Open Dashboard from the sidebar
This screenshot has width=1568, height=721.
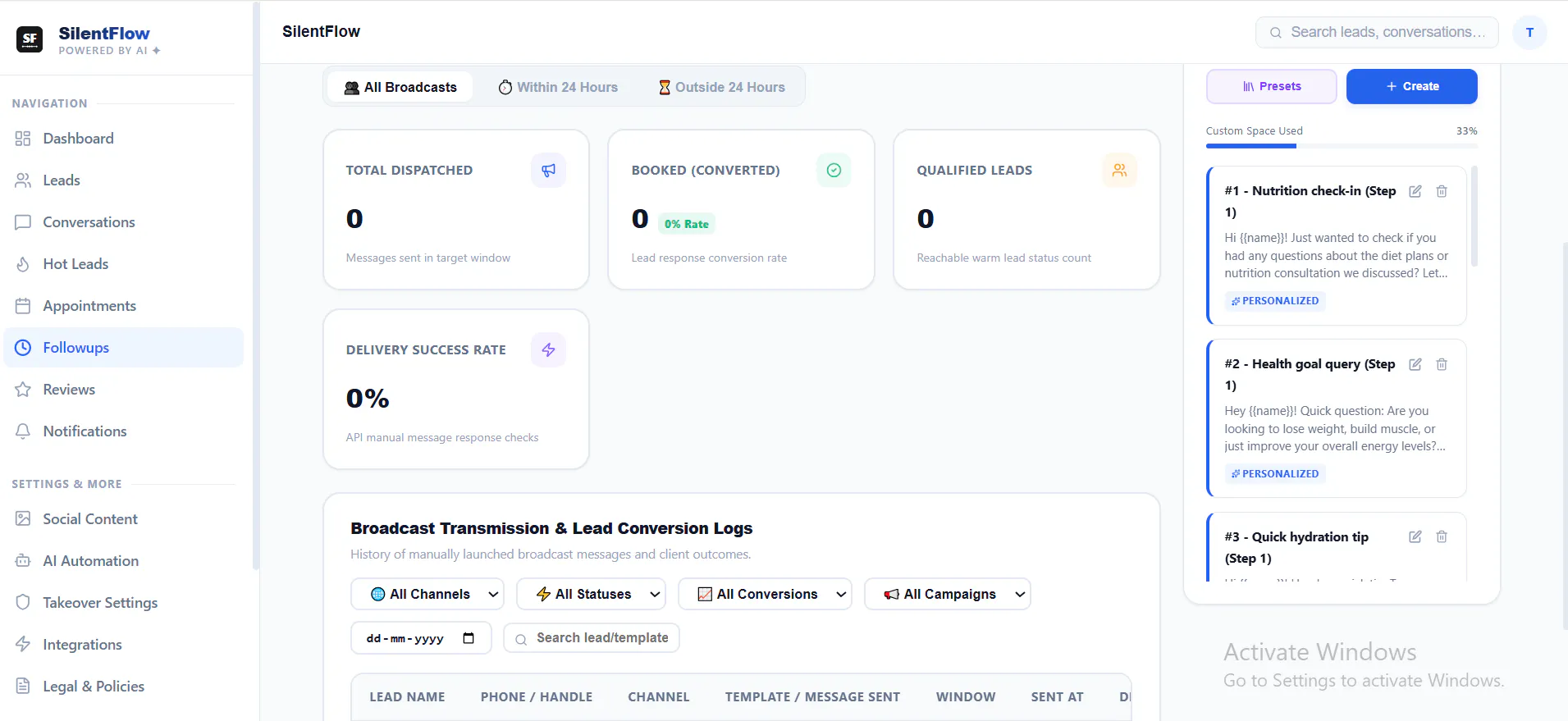(124, 139)
